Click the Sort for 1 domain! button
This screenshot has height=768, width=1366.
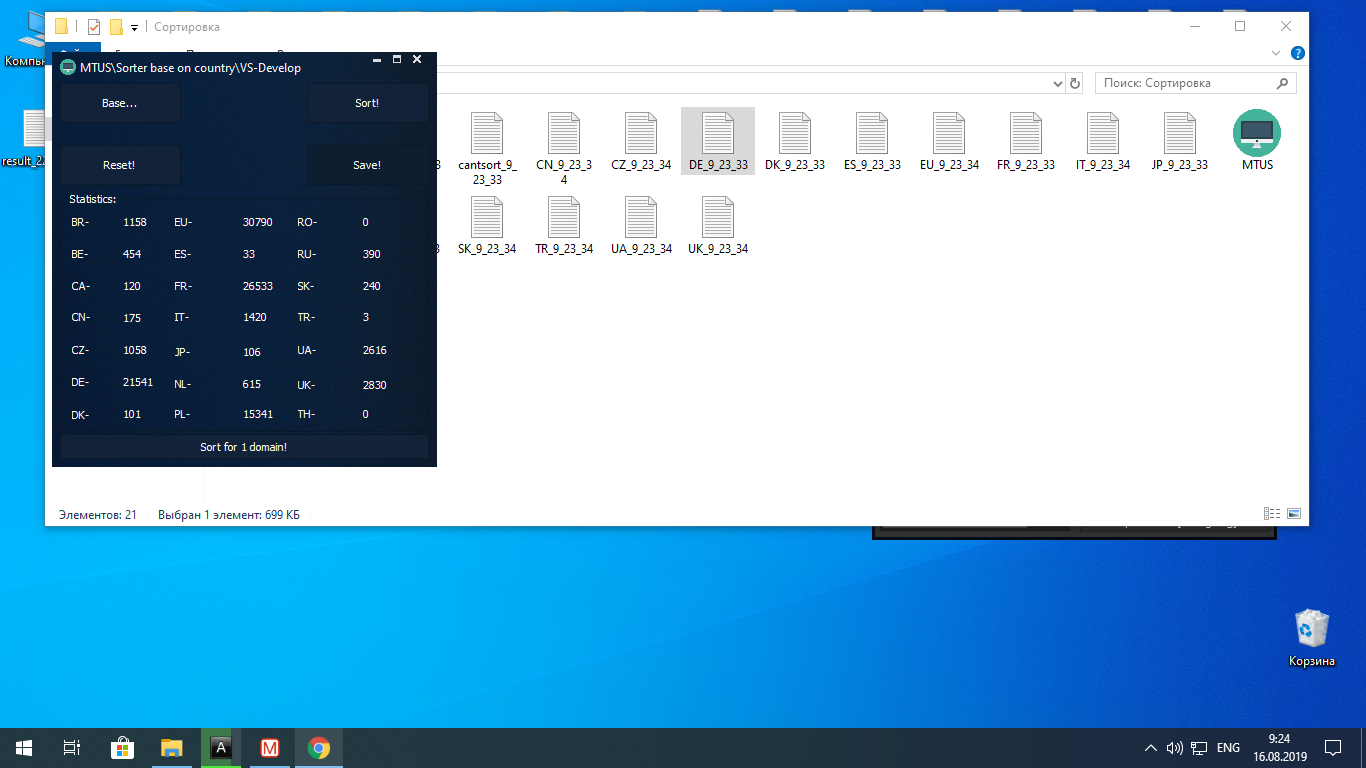click(x=244, y=447)
